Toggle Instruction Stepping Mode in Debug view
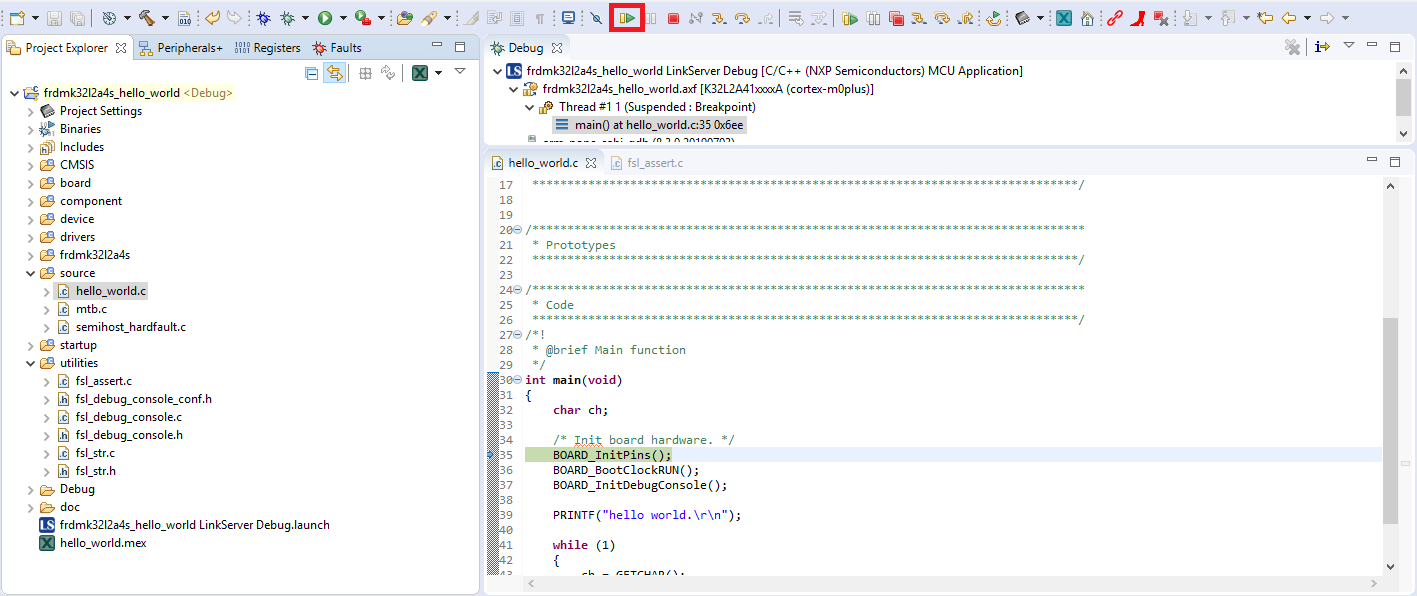Image resolution: width=1417 pixels, height=596 pixels. 1323,47
